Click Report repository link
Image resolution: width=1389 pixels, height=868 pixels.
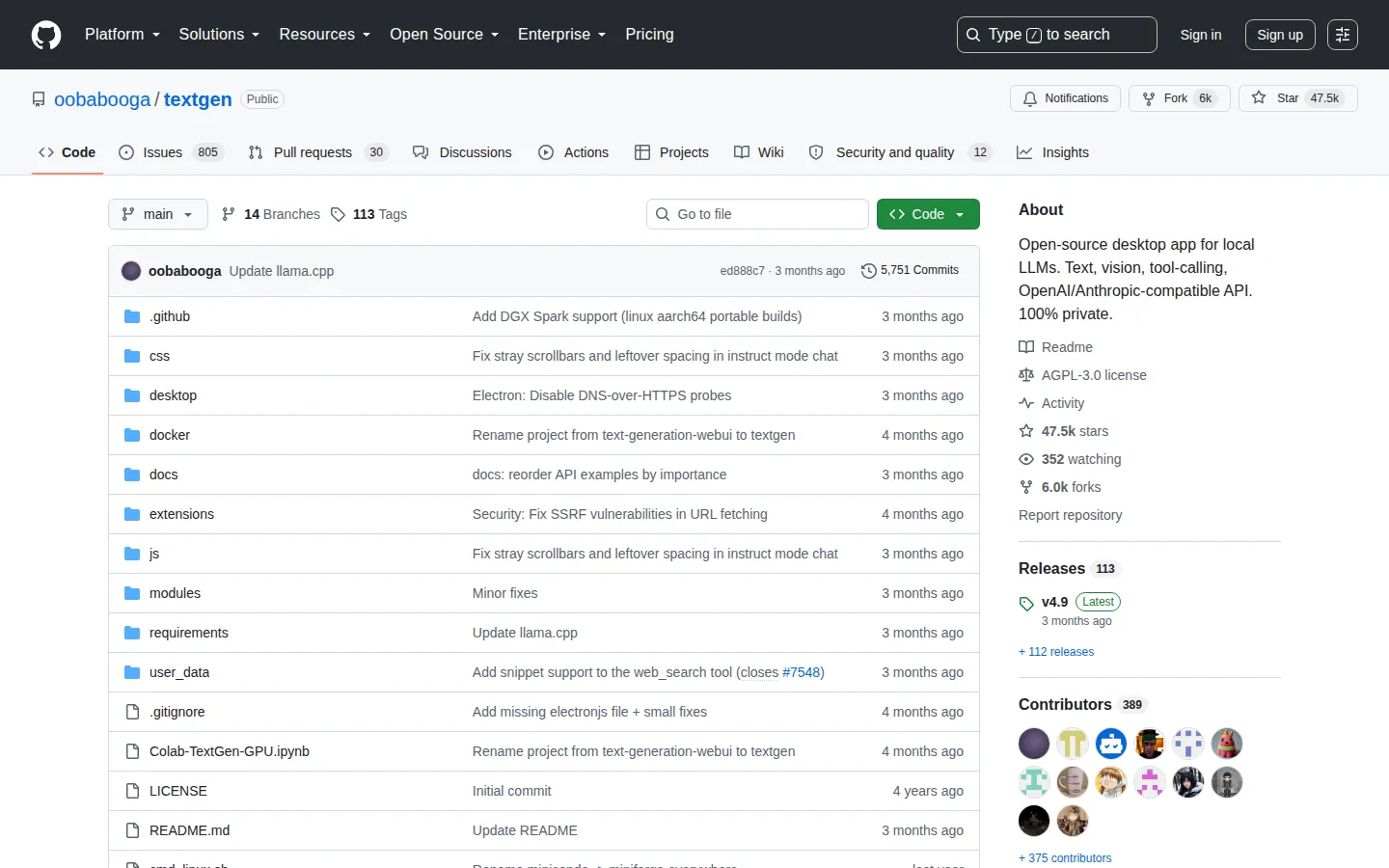(1071, 515)
